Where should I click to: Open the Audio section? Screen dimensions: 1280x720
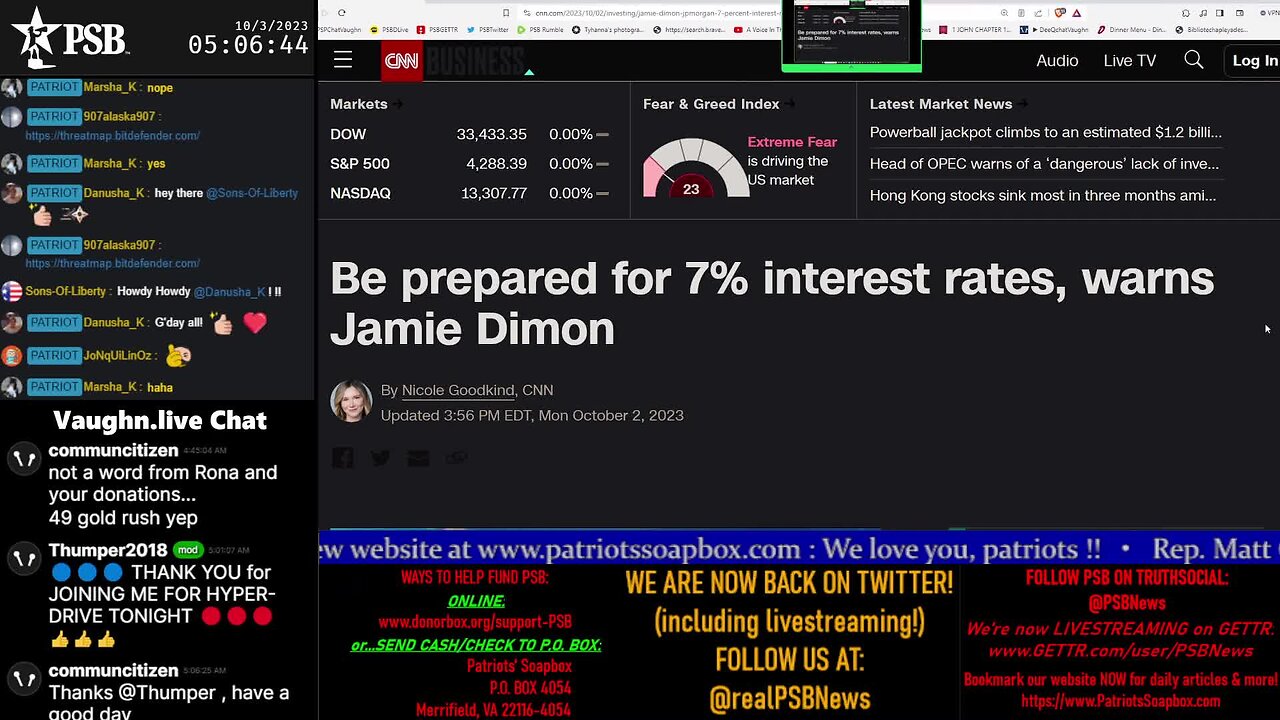tap(1057, 61)
